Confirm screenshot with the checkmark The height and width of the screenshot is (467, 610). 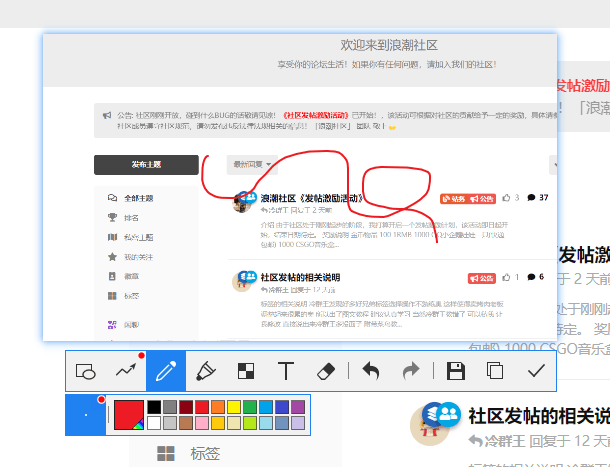point(536,371)
